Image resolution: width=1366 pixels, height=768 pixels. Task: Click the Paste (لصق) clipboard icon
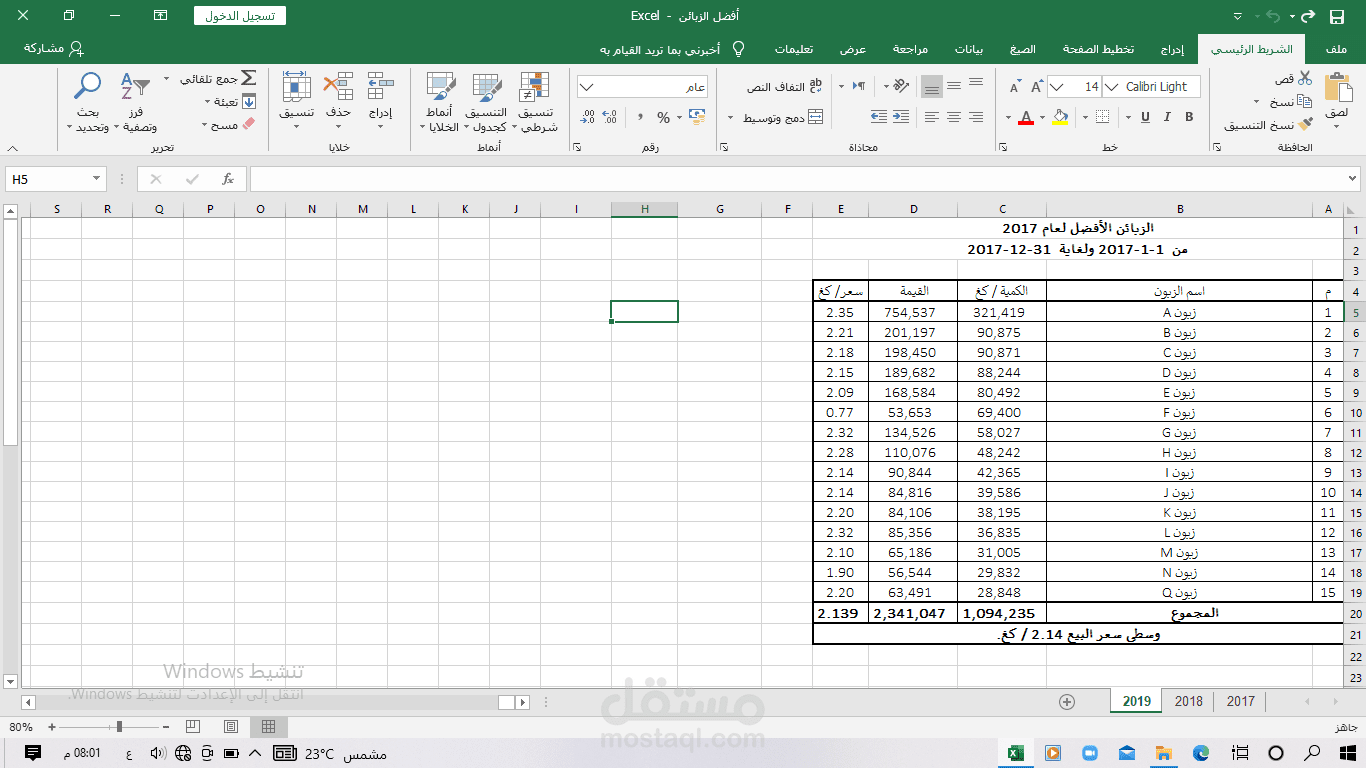[1337, 87]
